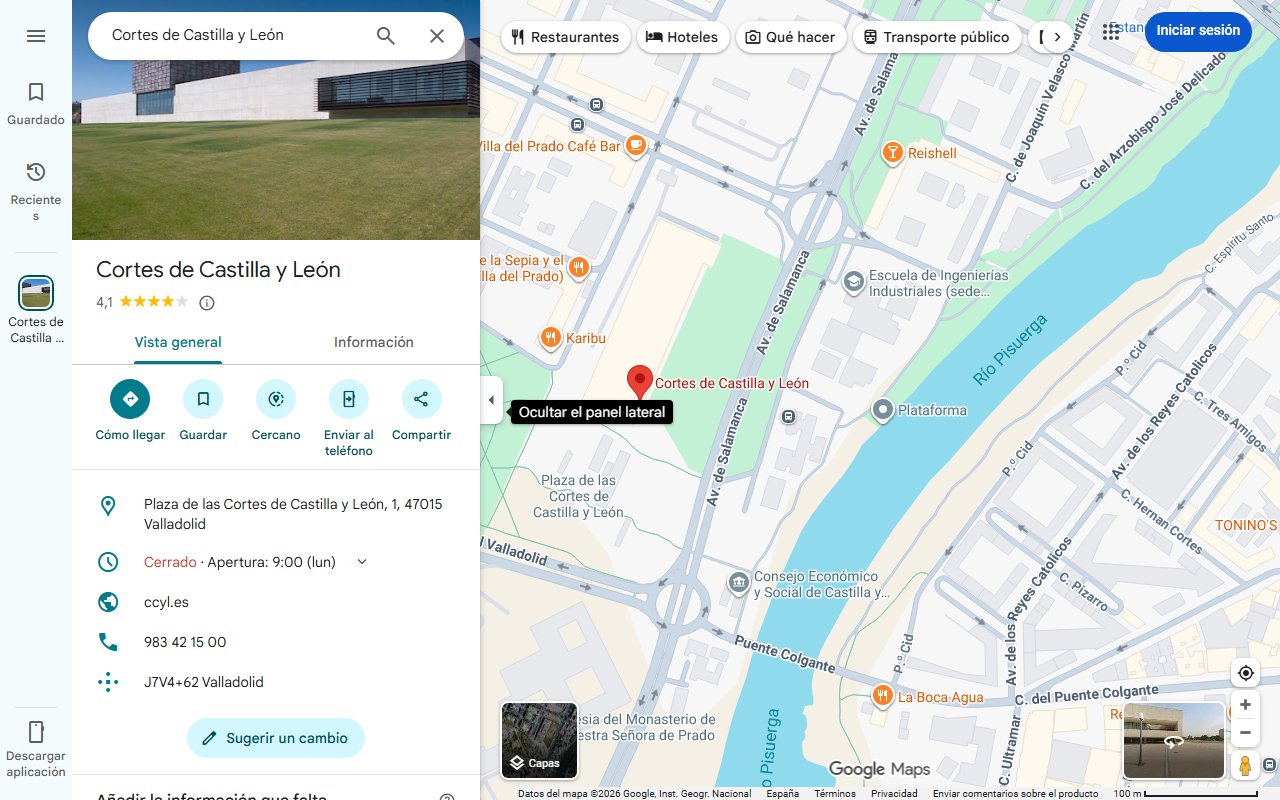
Task: Collapse the side panel arrow
Action: tap(491, 400)
